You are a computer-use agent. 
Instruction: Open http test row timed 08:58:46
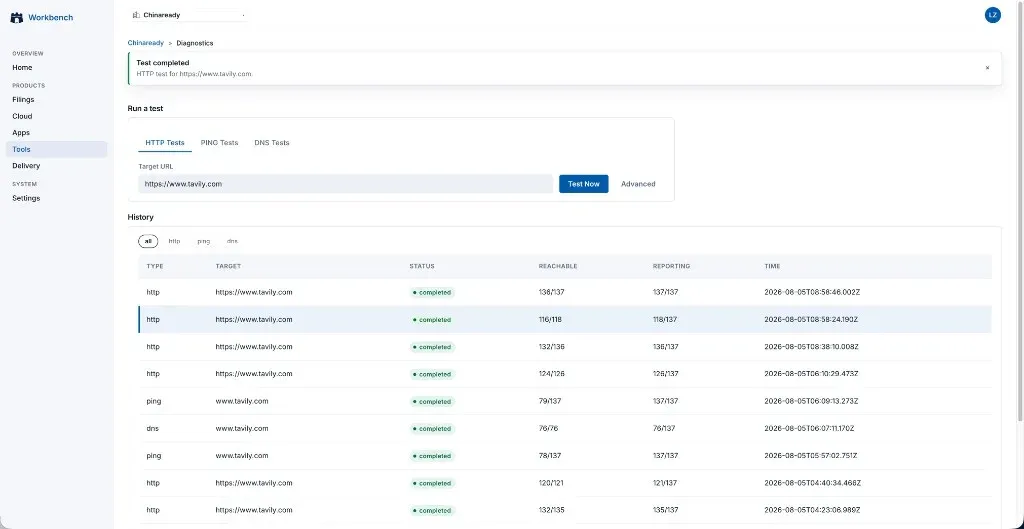tap(565, 292)
